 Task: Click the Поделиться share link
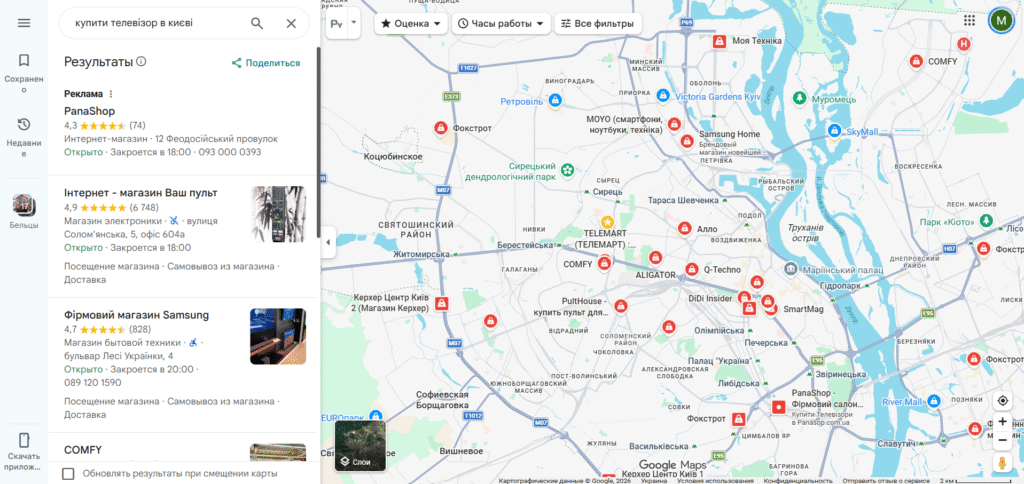(266, 63)
